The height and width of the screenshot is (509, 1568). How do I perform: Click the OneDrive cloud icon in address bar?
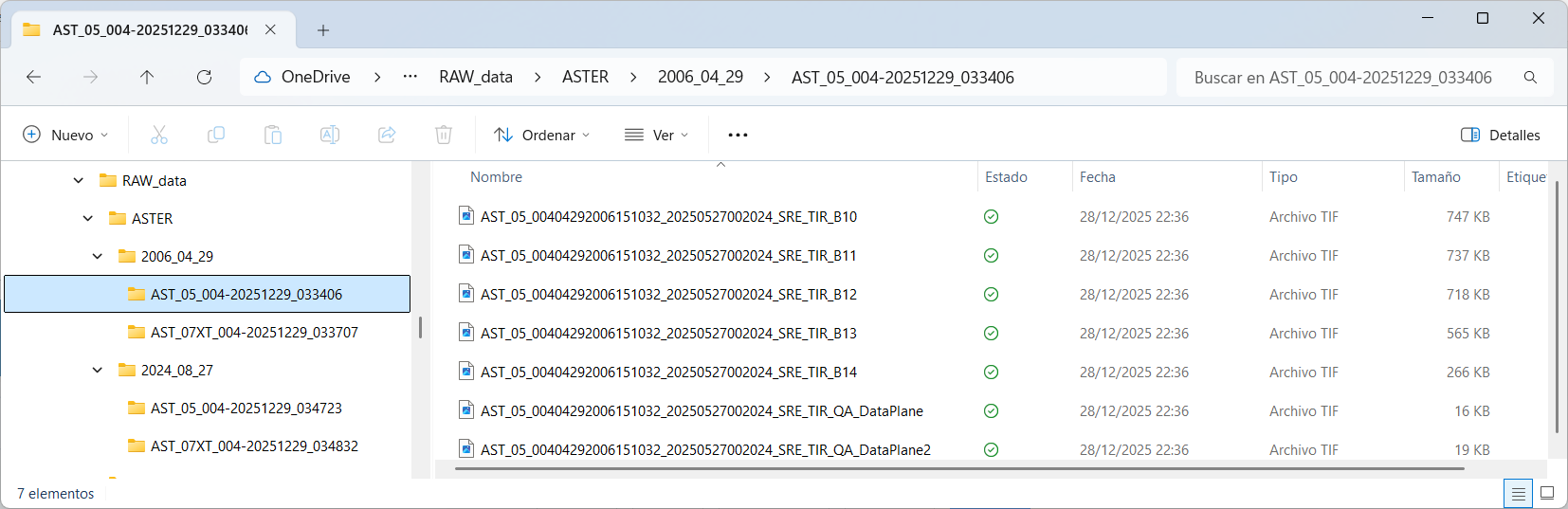pos(263,77)
